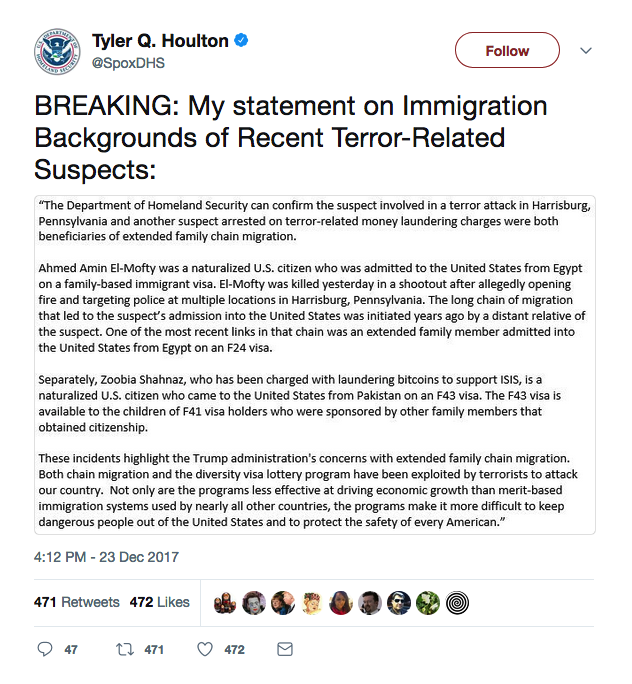Retweet using the retweet arrows icon
632x684 pixels.
125,650
